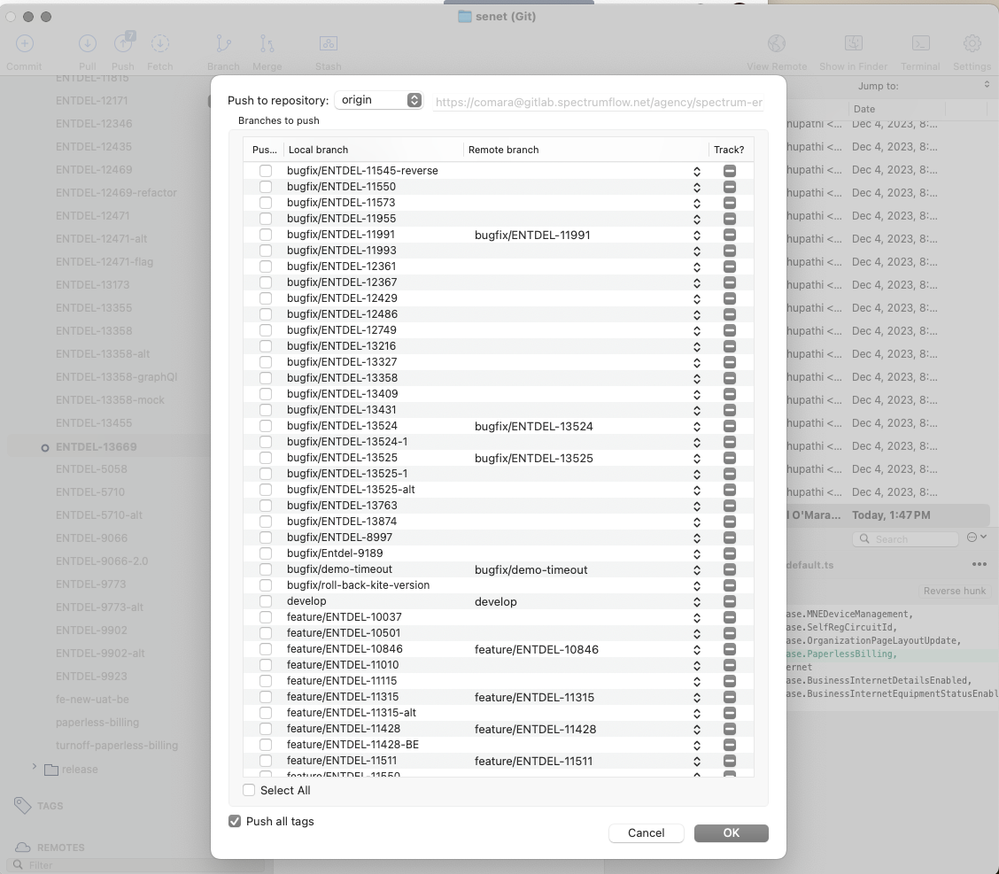The width and height of the screenshot is (999, 874).
Task: Click the release folder icon
Action: click(x=51, y=770)
